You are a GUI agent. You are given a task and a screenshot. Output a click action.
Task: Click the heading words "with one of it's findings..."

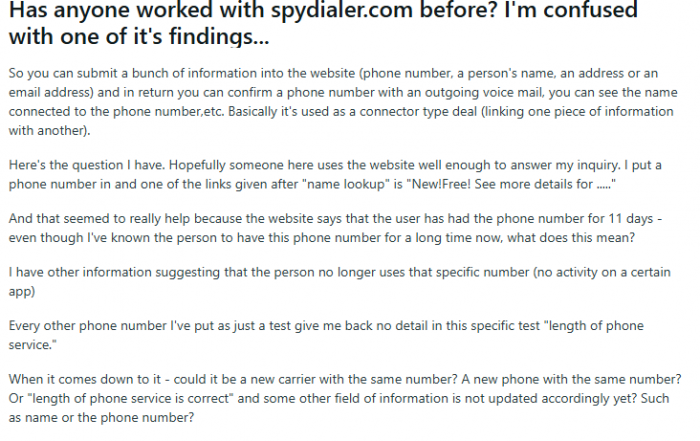[139, 37]
